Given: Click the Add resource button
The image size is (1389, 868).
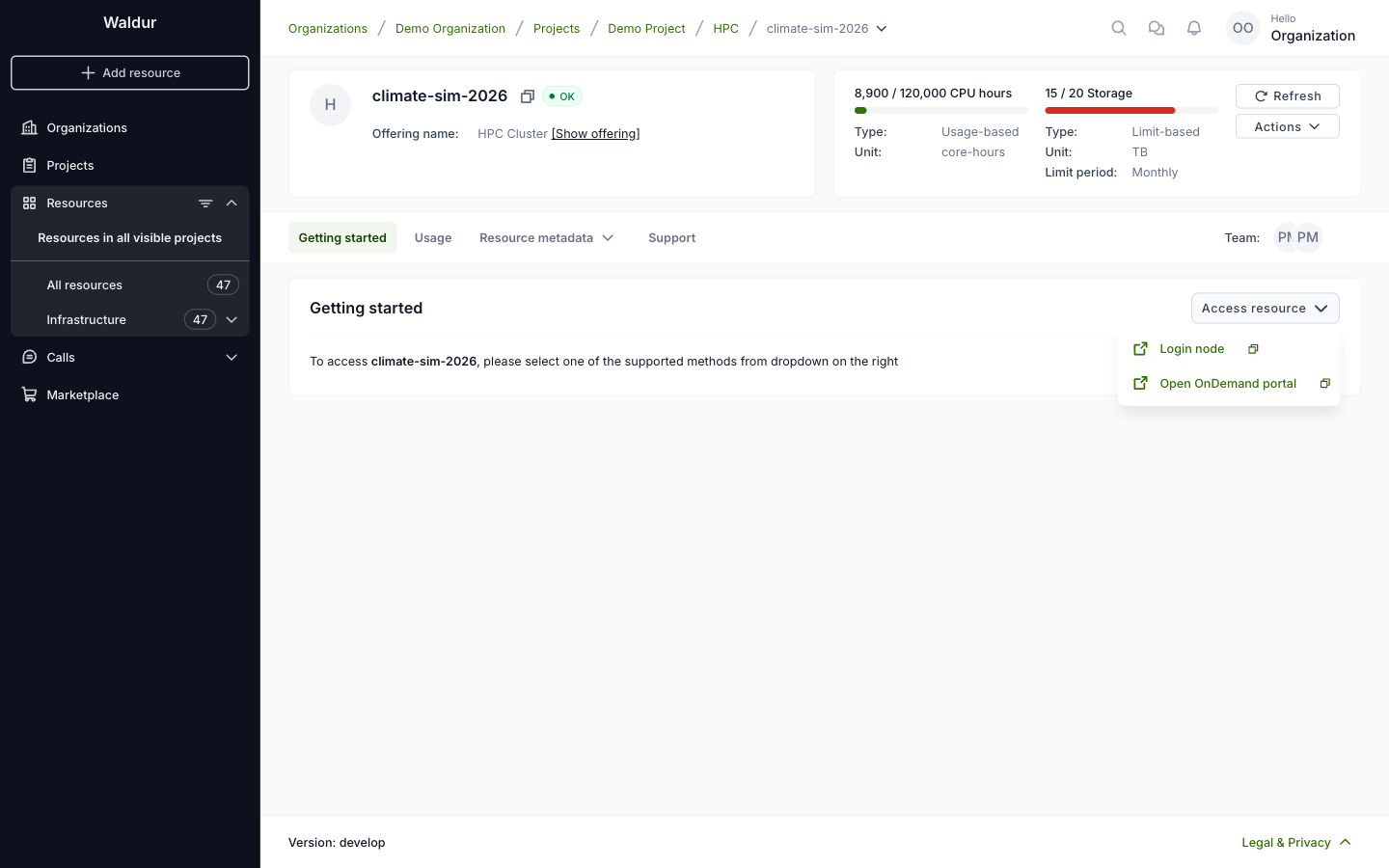Looking at the screenshot, I should tap(130, 73).
